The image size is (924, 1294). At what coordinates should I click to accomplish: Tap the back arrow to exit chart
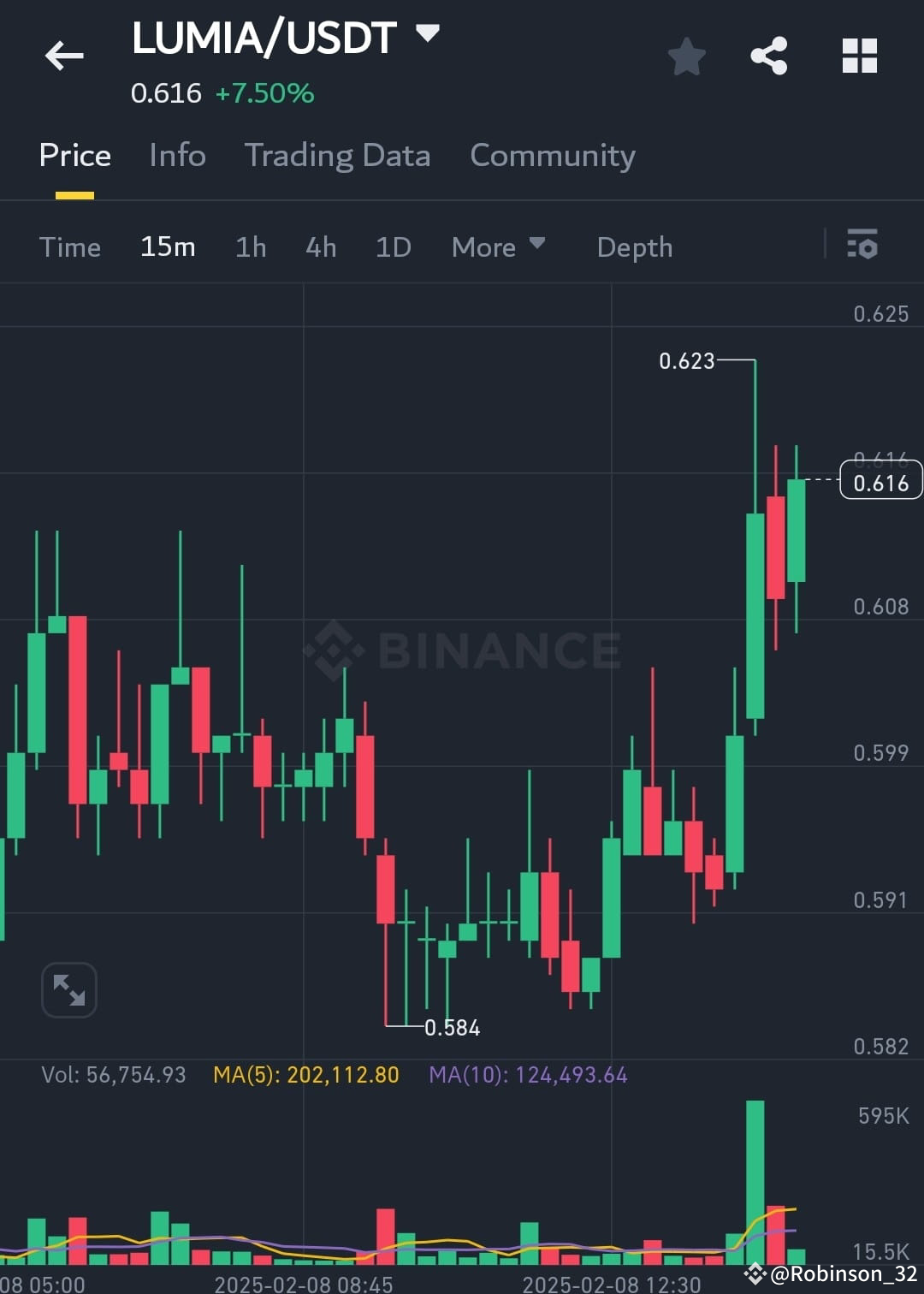[x=64, y=55]
